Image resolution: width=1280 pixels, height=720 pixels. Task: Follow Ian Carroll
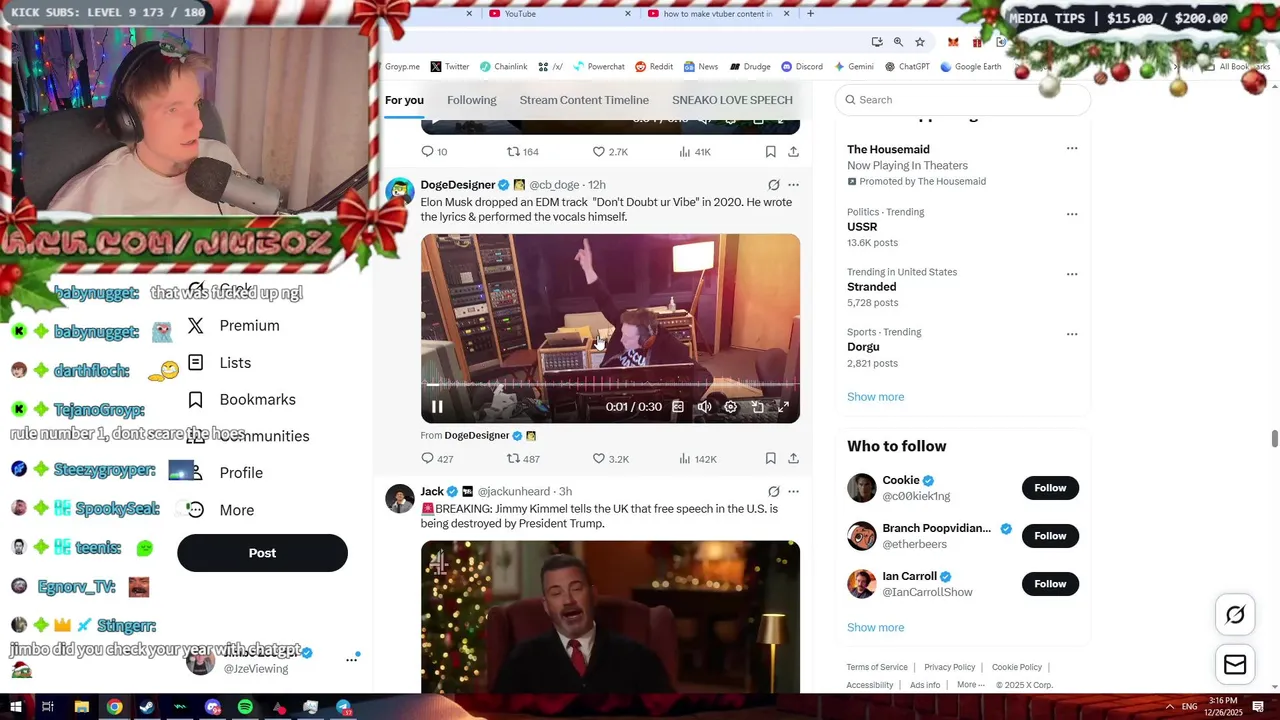1050,584
